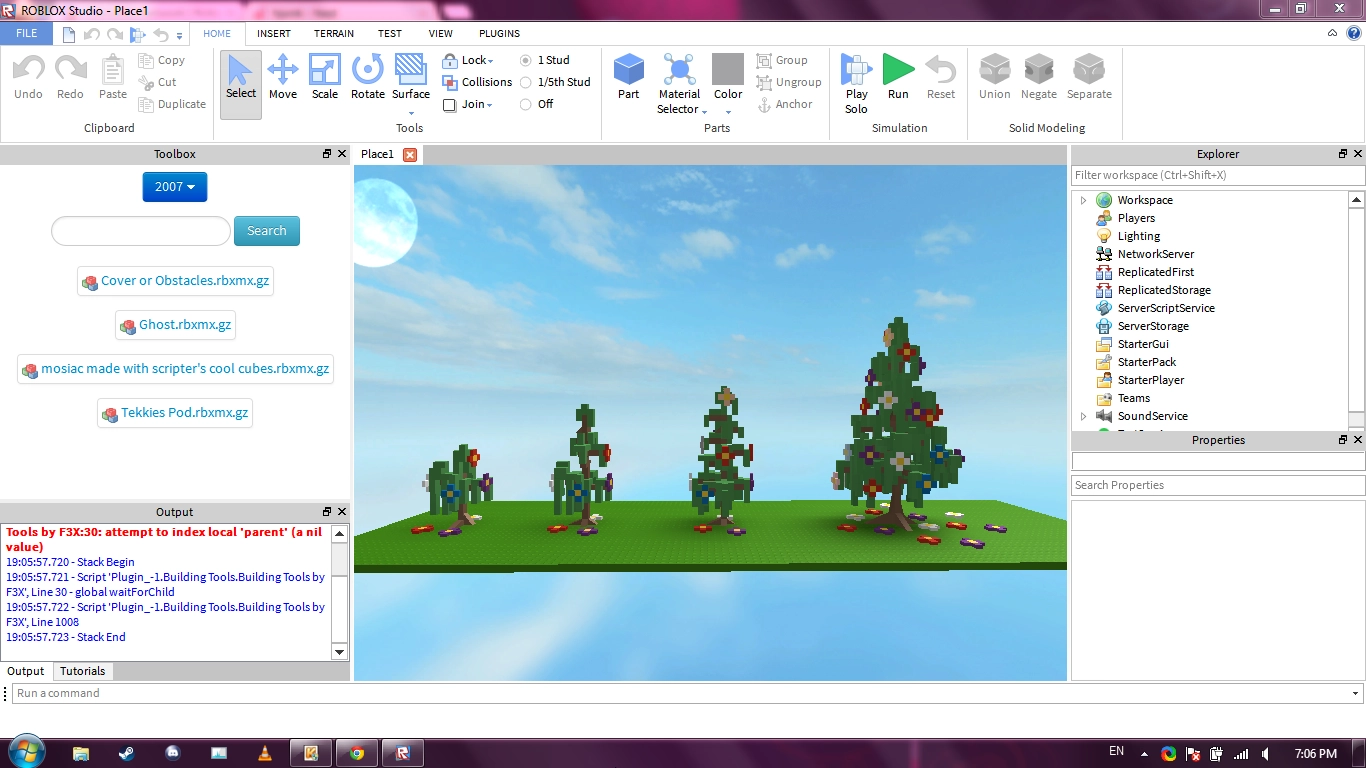
Task: Open the Color dropdown arrow
Action: coord(728,111)
